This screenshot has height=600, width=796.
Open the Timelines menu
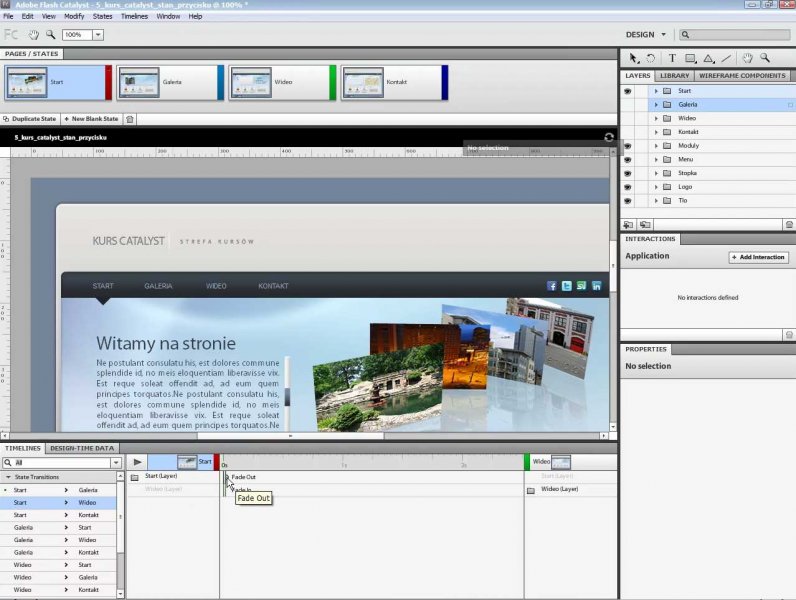pos(134,16)
